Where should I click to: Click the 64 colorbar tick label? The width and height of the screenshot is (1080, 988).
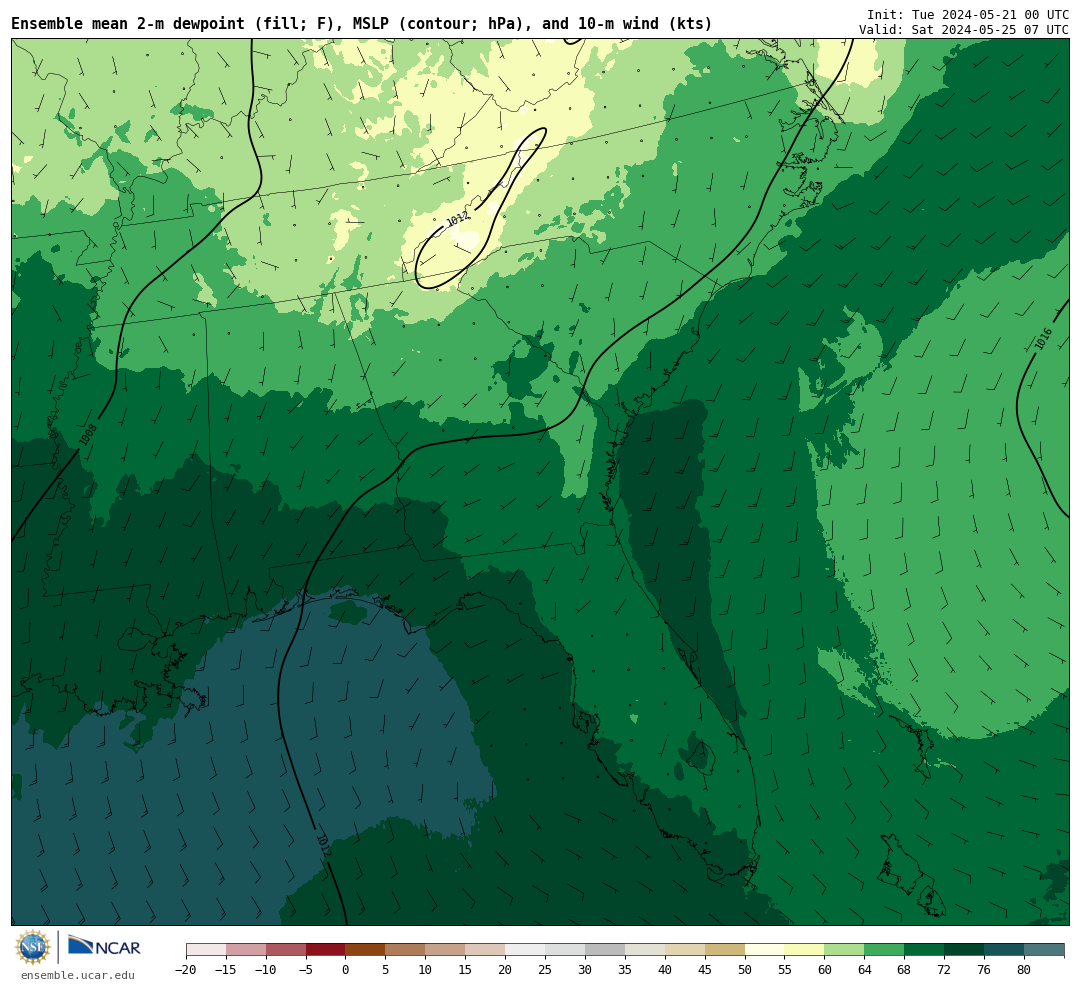pos(865,970)
